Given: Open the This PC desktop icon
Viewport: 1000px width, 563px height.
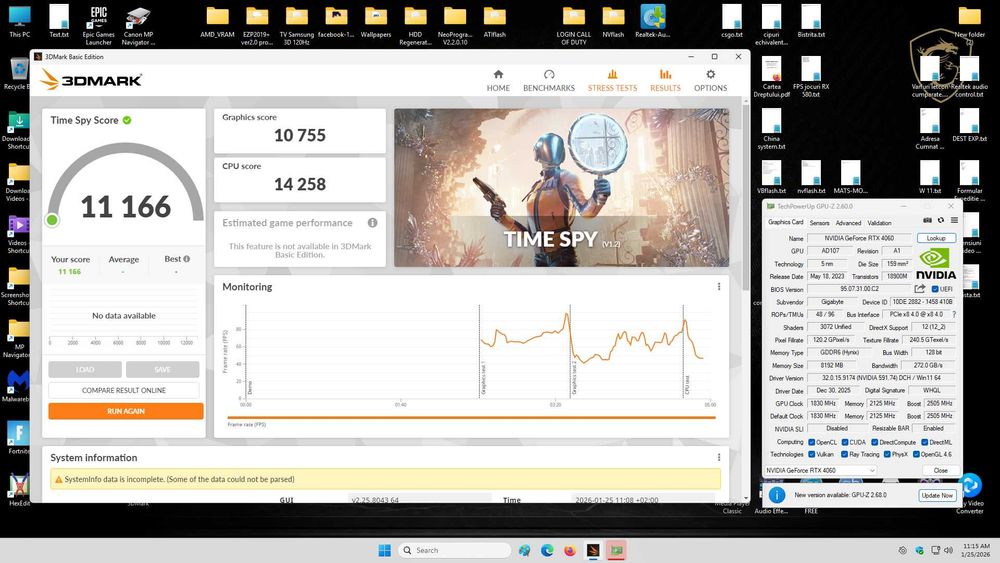Looking at the screenshot, I should 19,22.
